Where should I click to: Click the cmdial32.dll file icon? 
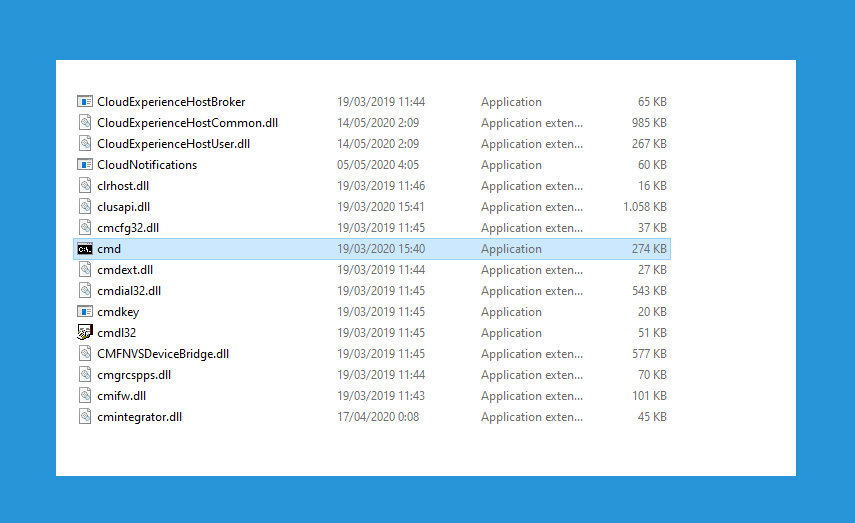point(85,291)
